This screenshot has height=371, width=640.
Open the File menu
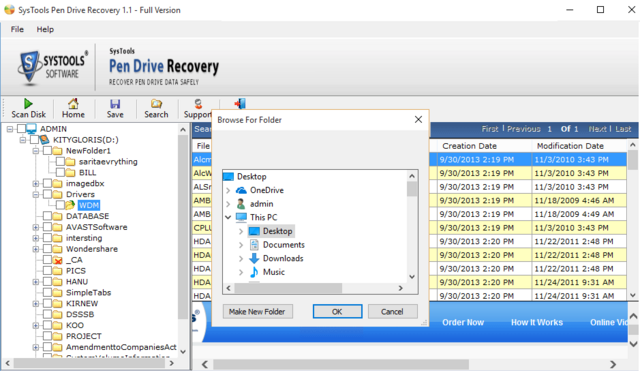17,29
